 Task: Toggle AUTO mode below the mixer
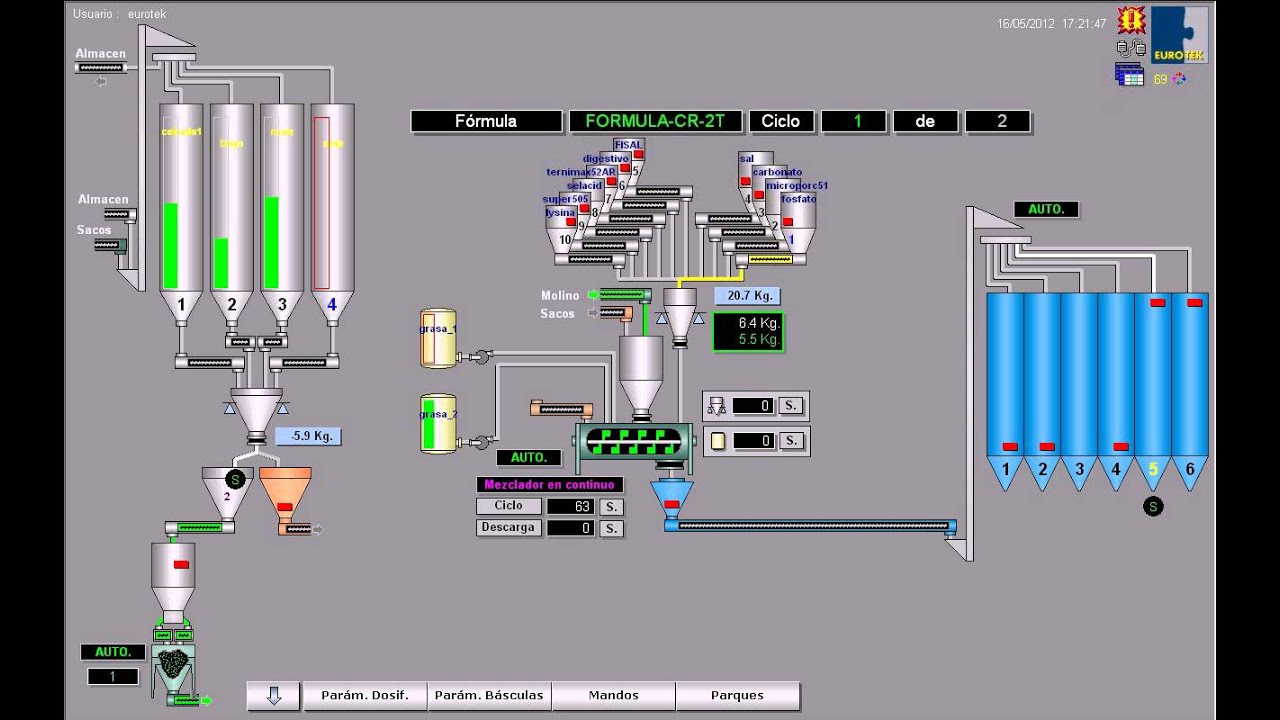(x=529, y=458)
